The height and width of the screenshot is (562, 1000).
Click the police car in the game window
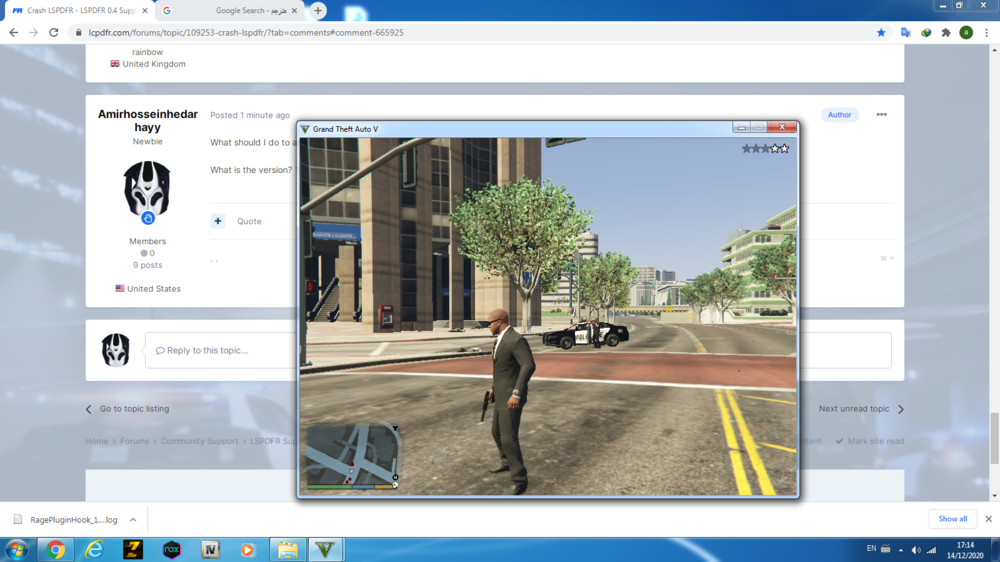[x=585, y=334]
